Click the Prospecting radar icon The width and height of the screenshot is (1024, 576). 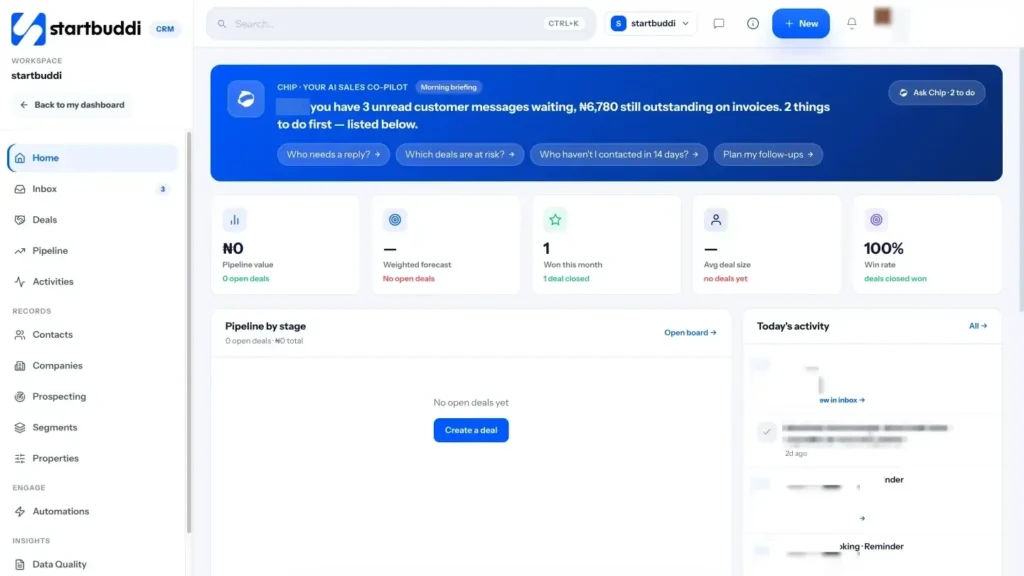pos(20,396)
